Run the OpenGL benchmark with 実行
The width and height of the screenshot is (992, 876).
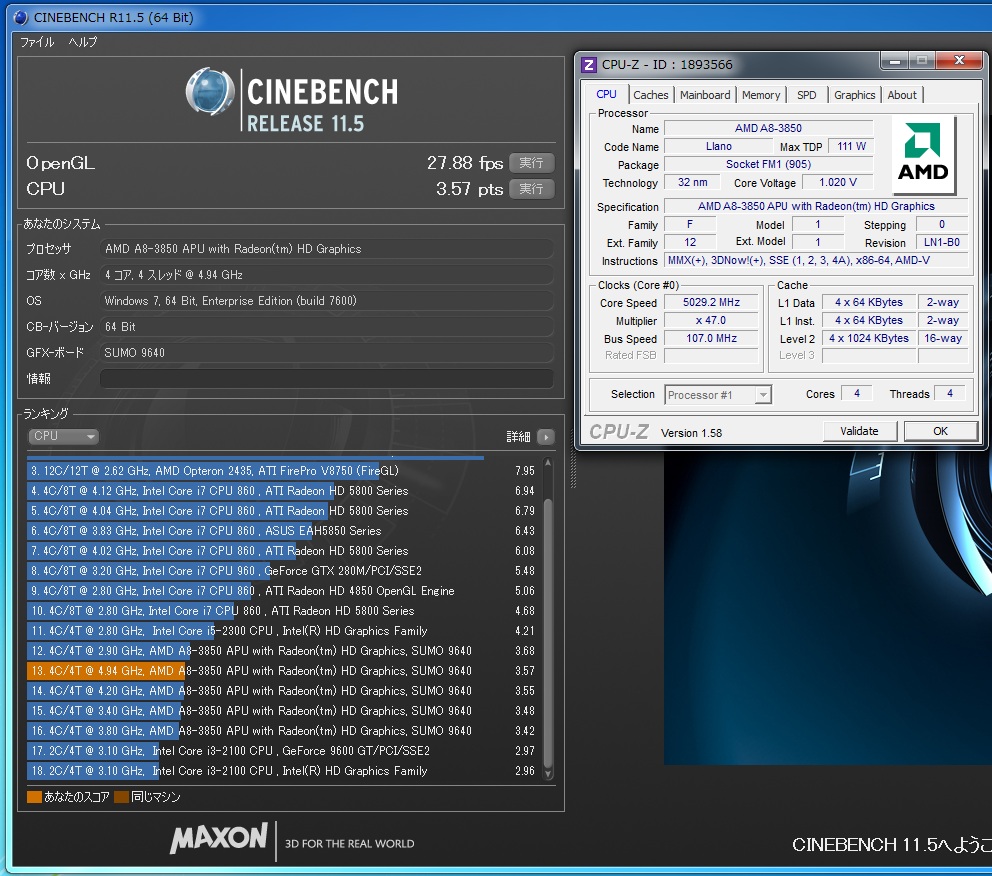(x=531, y=163)
